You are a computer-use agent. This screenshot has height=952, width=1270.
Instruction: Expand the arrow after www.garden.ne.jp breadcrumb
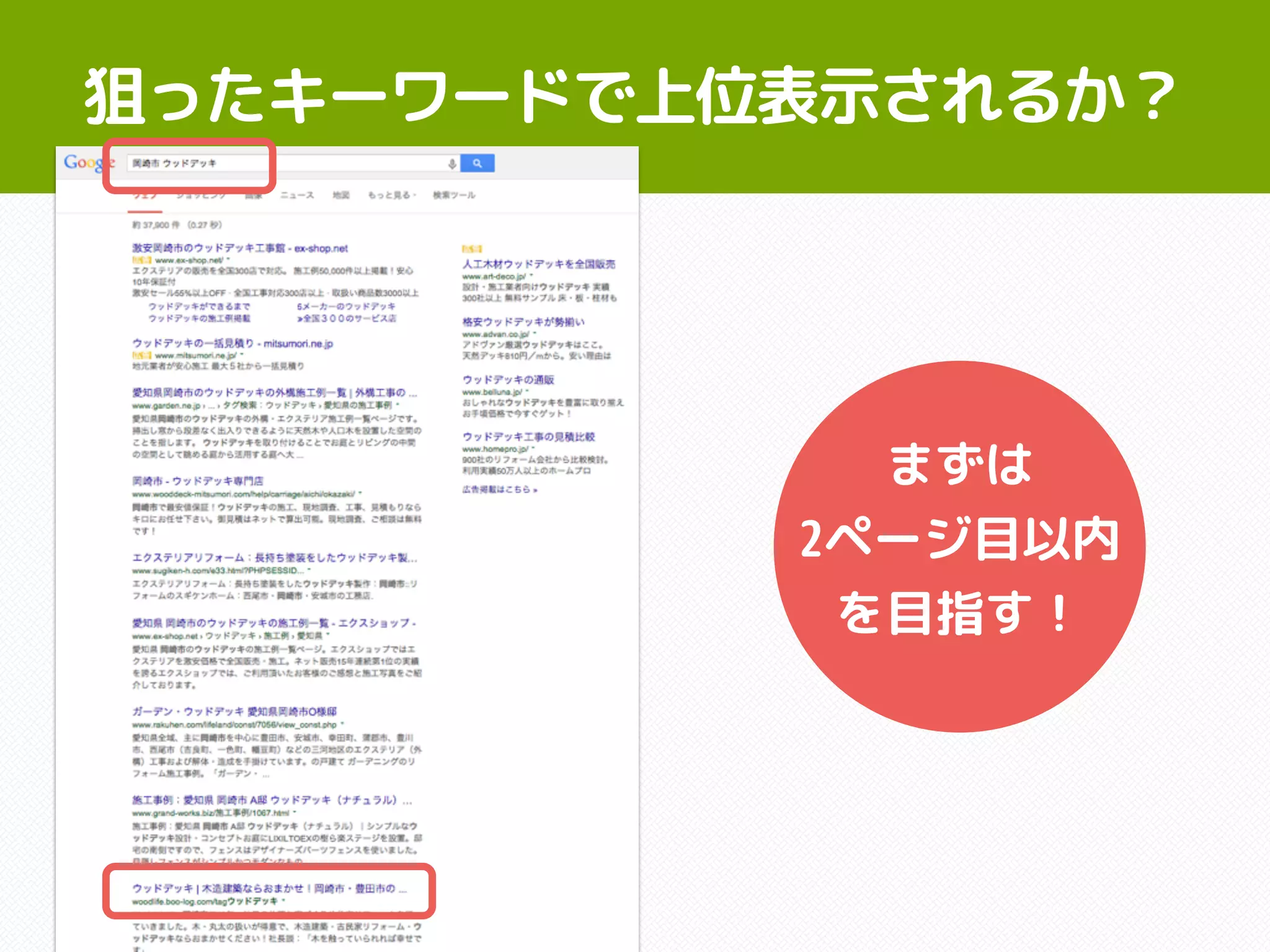click(x=397, y=405)
